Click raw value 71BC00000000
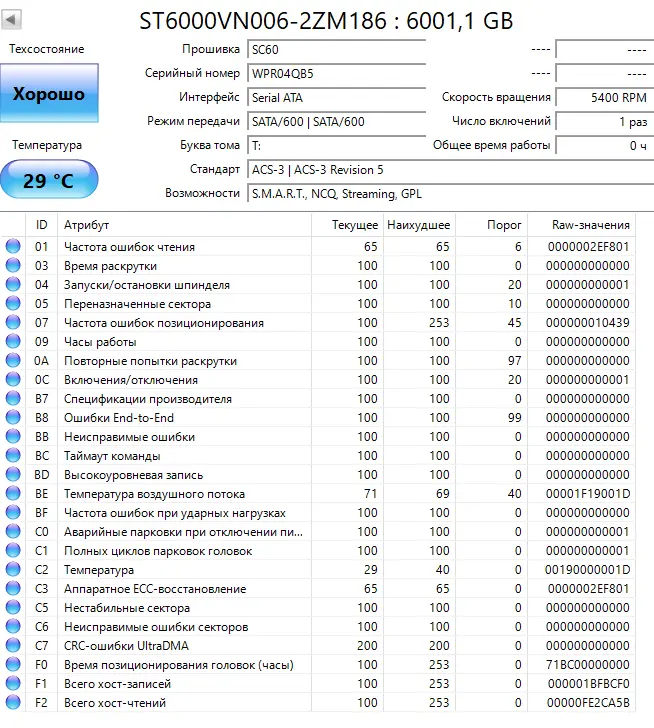The height and width of the screenshot is (728, 654). click(x=588, y=665)
